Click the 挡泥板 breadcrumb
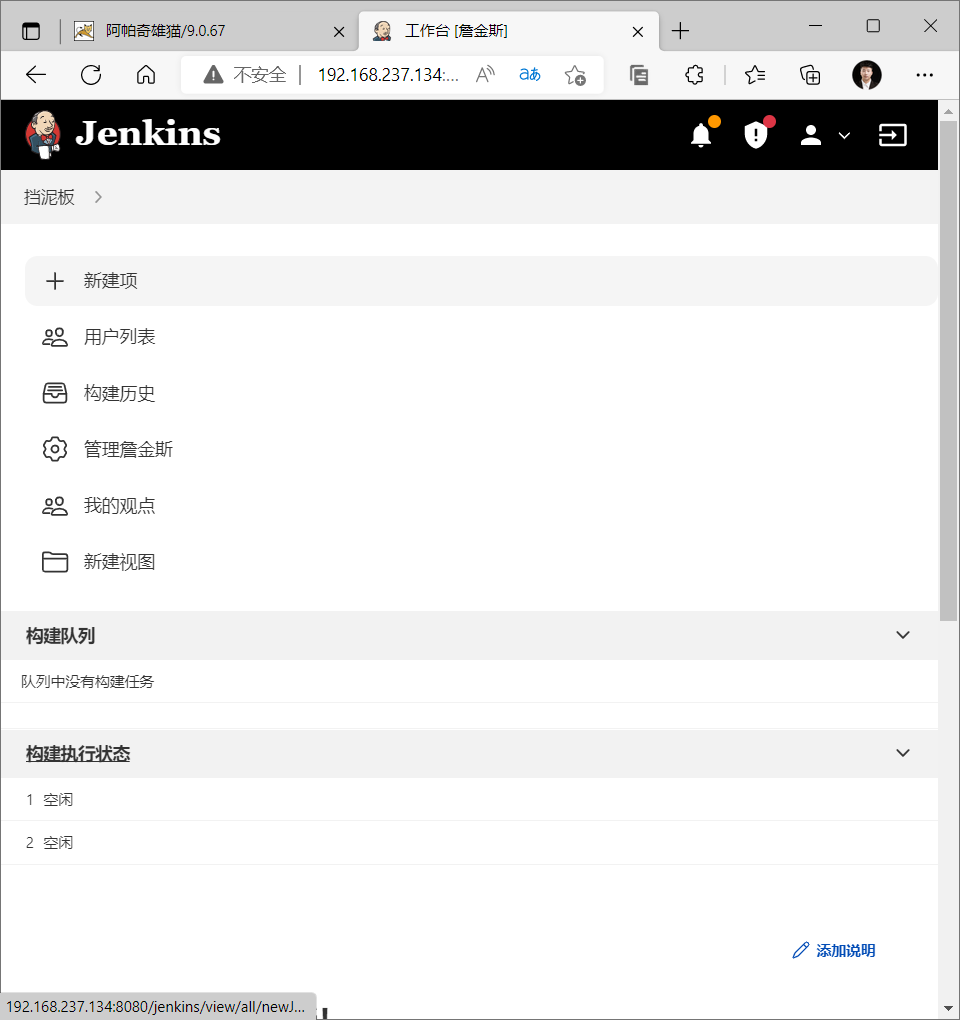The height and width of the screenshot is (1020, 960). coord(49,197)
